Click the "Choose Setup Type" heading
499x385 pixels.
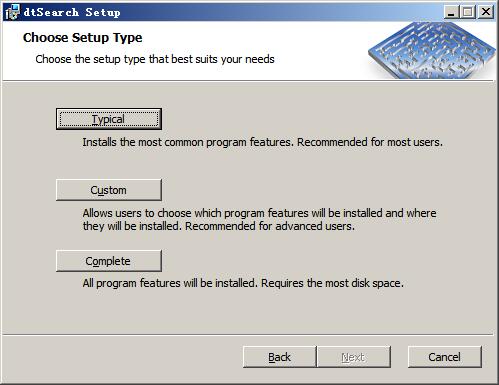pos(83,38)
